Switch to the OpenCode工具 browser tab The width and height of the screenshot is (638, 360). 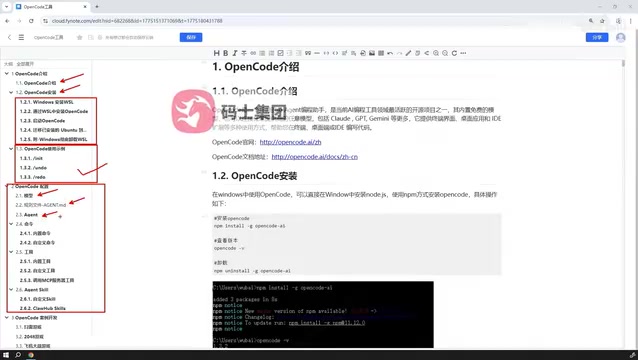point(51,7)
